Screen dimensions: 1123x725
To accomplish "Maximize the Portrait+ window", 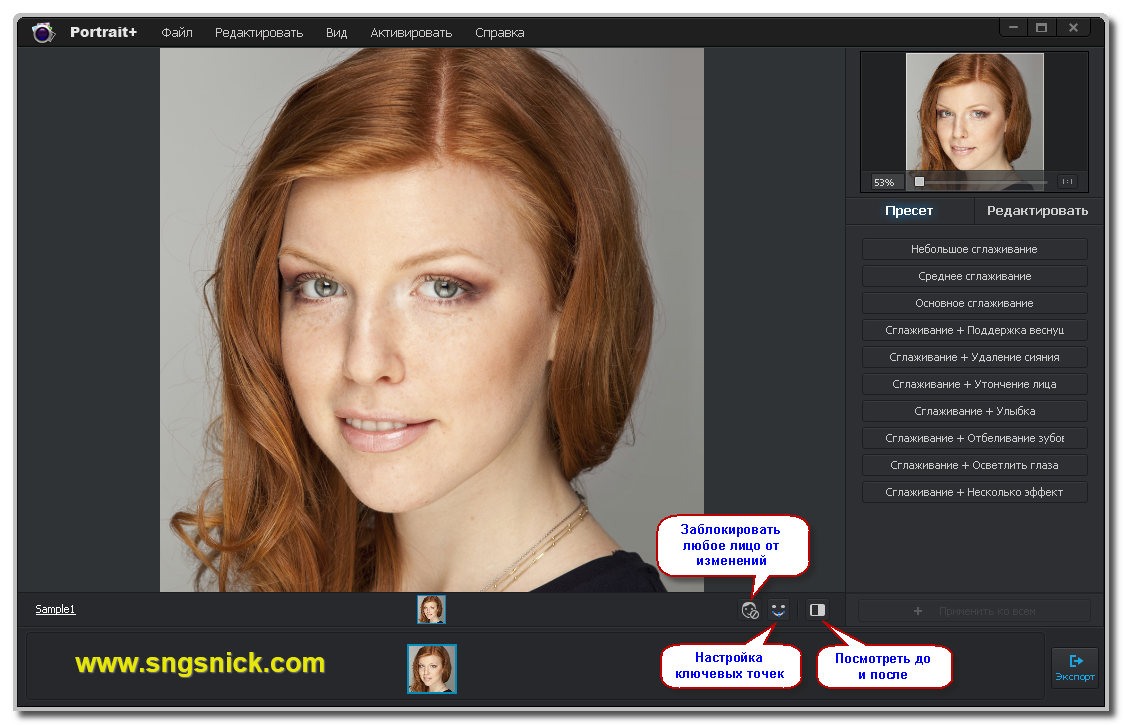I will tap(1041, 28).
